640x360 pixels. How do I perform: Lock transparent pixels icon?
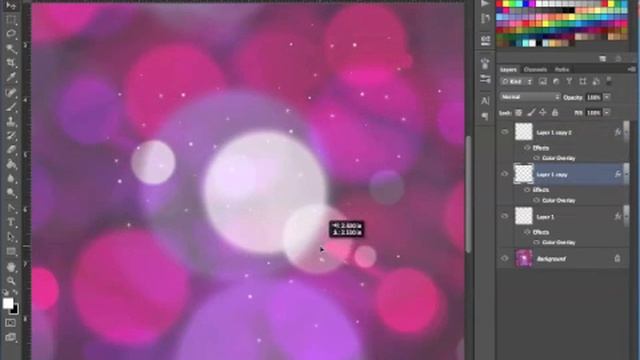pyautogui.click(x=518, y=113)
